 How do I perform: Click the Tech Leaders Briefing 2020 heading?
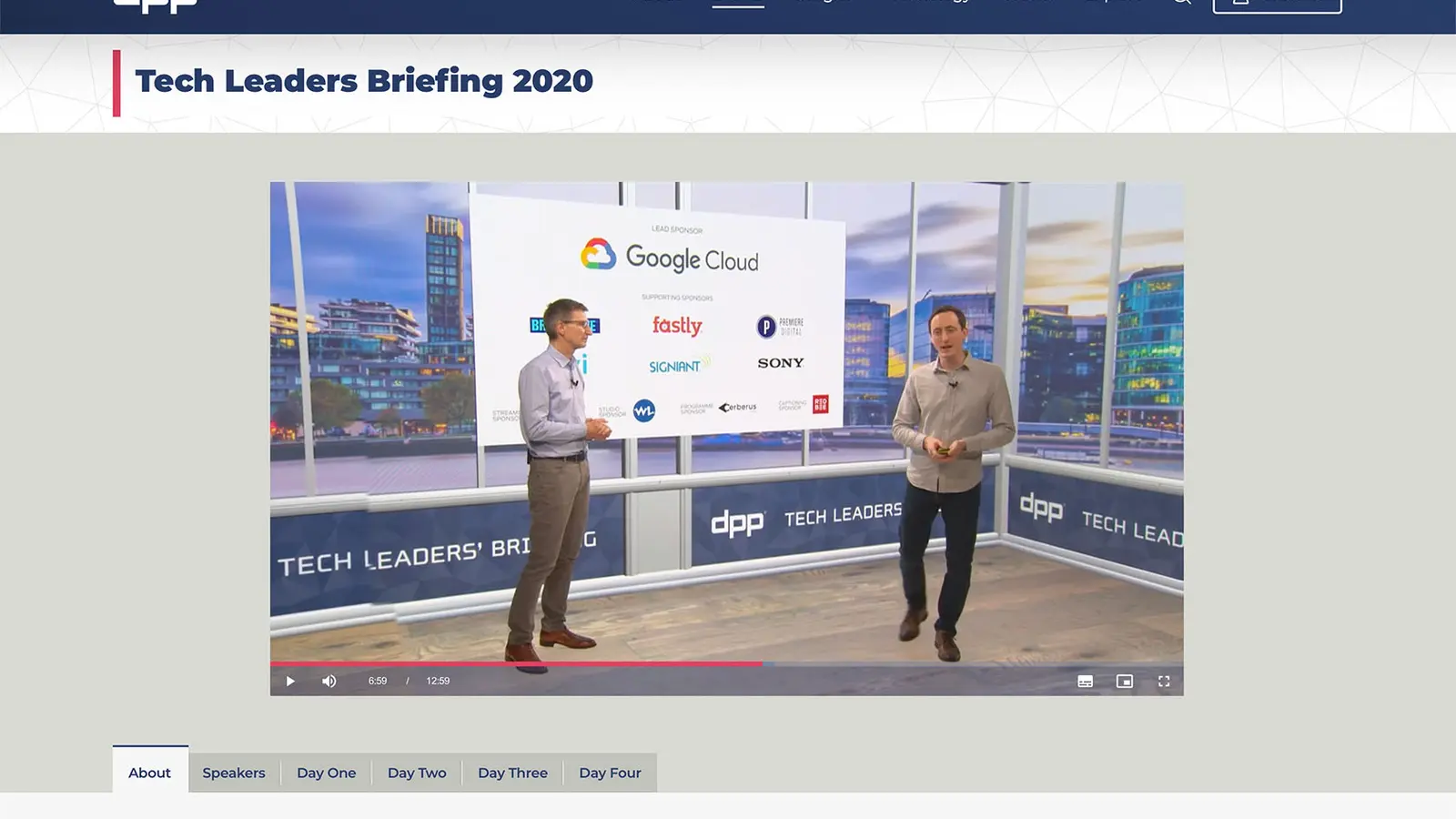point(364,81)
